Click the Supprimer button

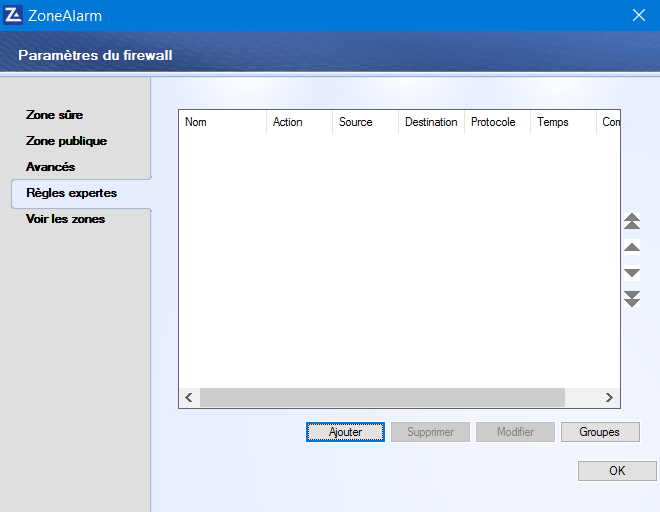(430, 432)
